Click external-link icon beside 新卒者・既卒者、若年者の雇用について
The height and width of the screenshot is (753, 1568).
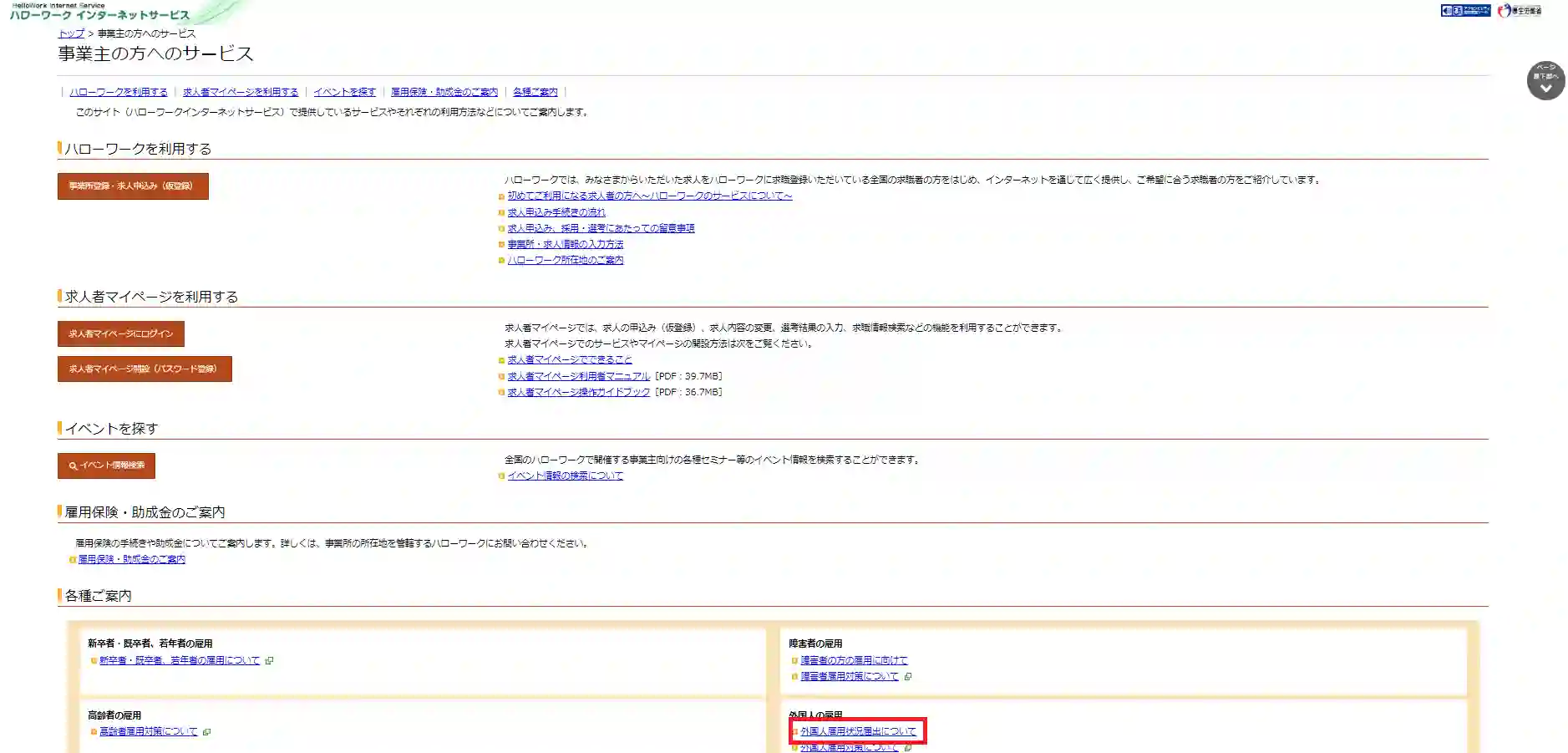269,661
